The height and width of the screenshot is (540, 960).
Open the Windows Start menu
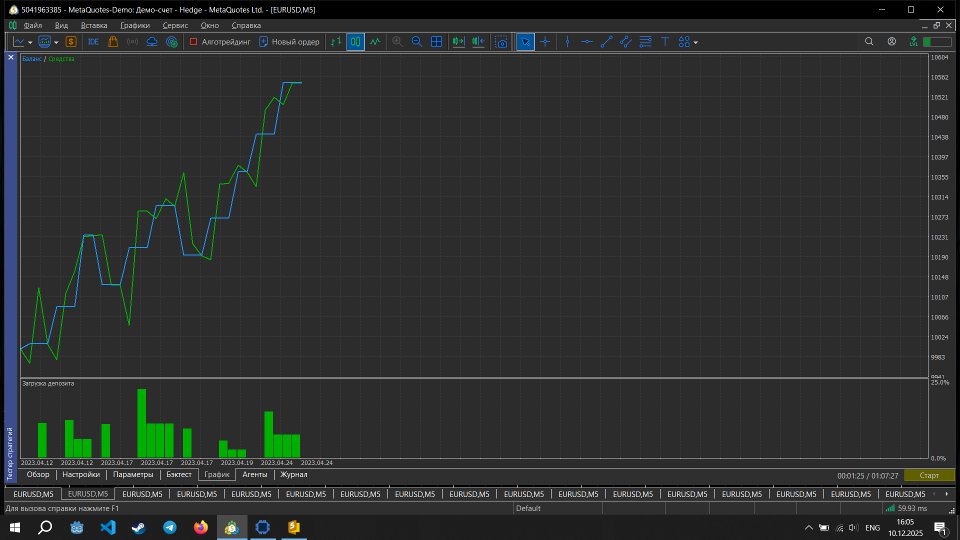pos(15,527)
